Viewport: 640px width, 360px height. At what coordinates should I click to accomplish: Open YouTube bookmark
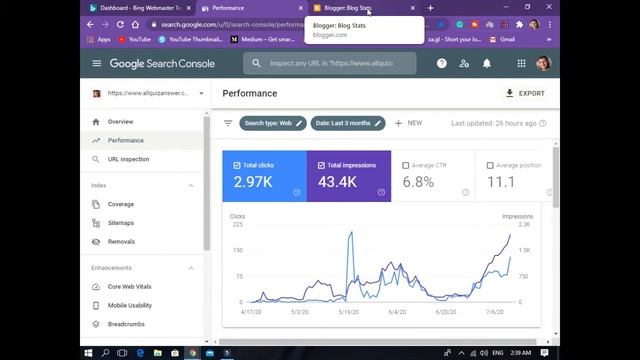point(135,39)
